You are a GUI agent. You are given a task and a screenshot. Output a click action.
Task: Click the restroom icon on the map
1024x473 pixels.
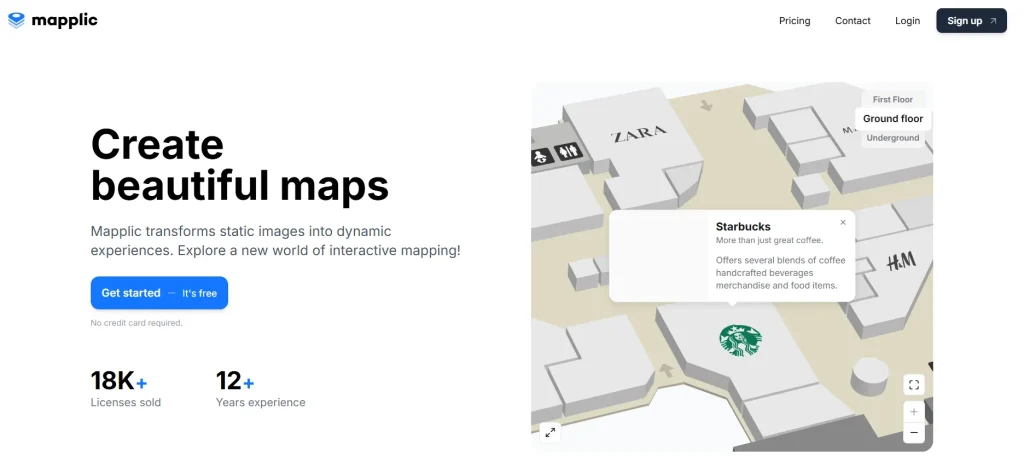[x=568, y=152]
